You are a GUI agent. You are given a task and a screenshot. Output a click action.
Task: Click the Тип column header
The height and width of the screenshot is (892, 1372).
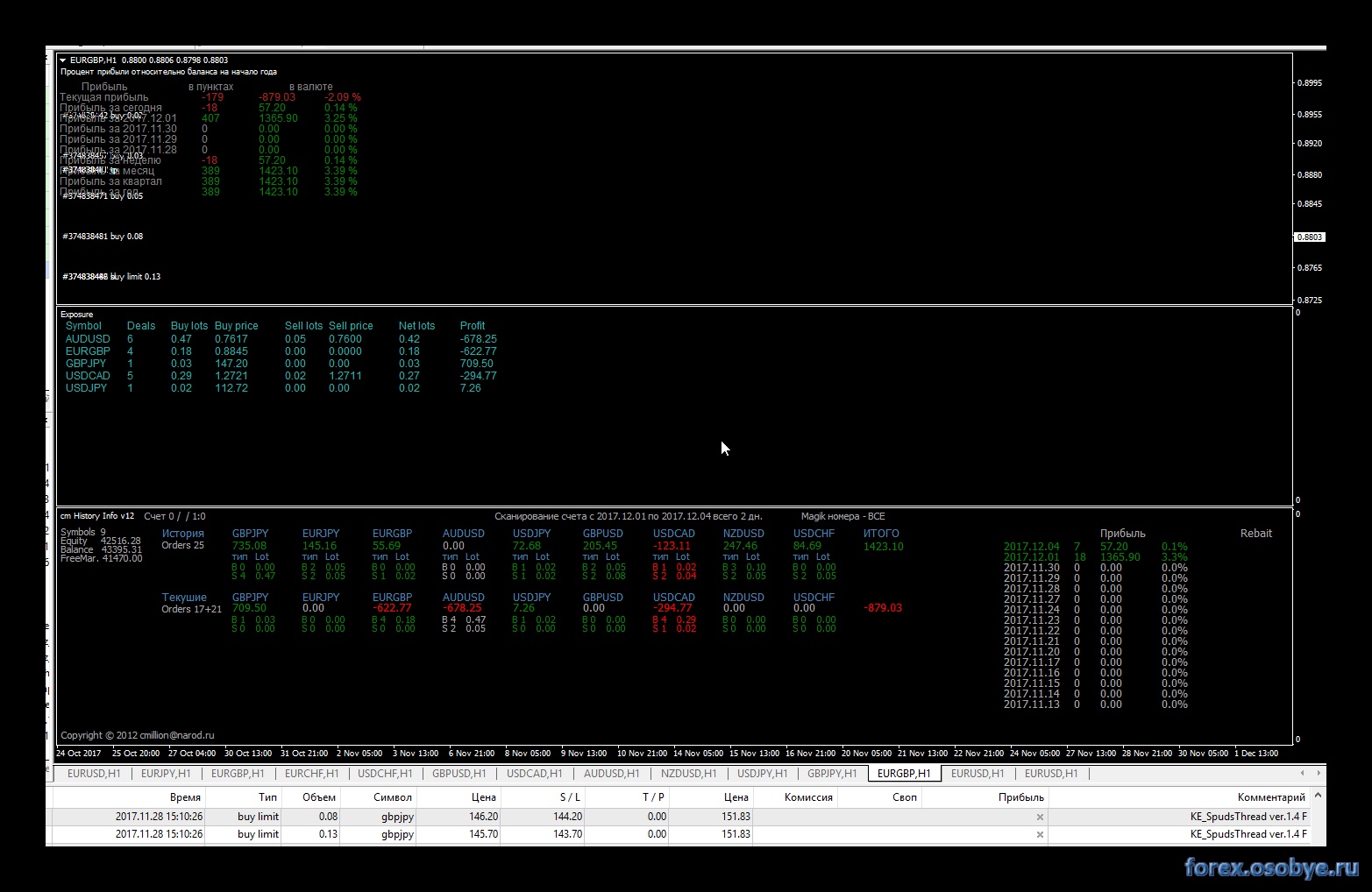pyautogui.click(x=243, y=797)
